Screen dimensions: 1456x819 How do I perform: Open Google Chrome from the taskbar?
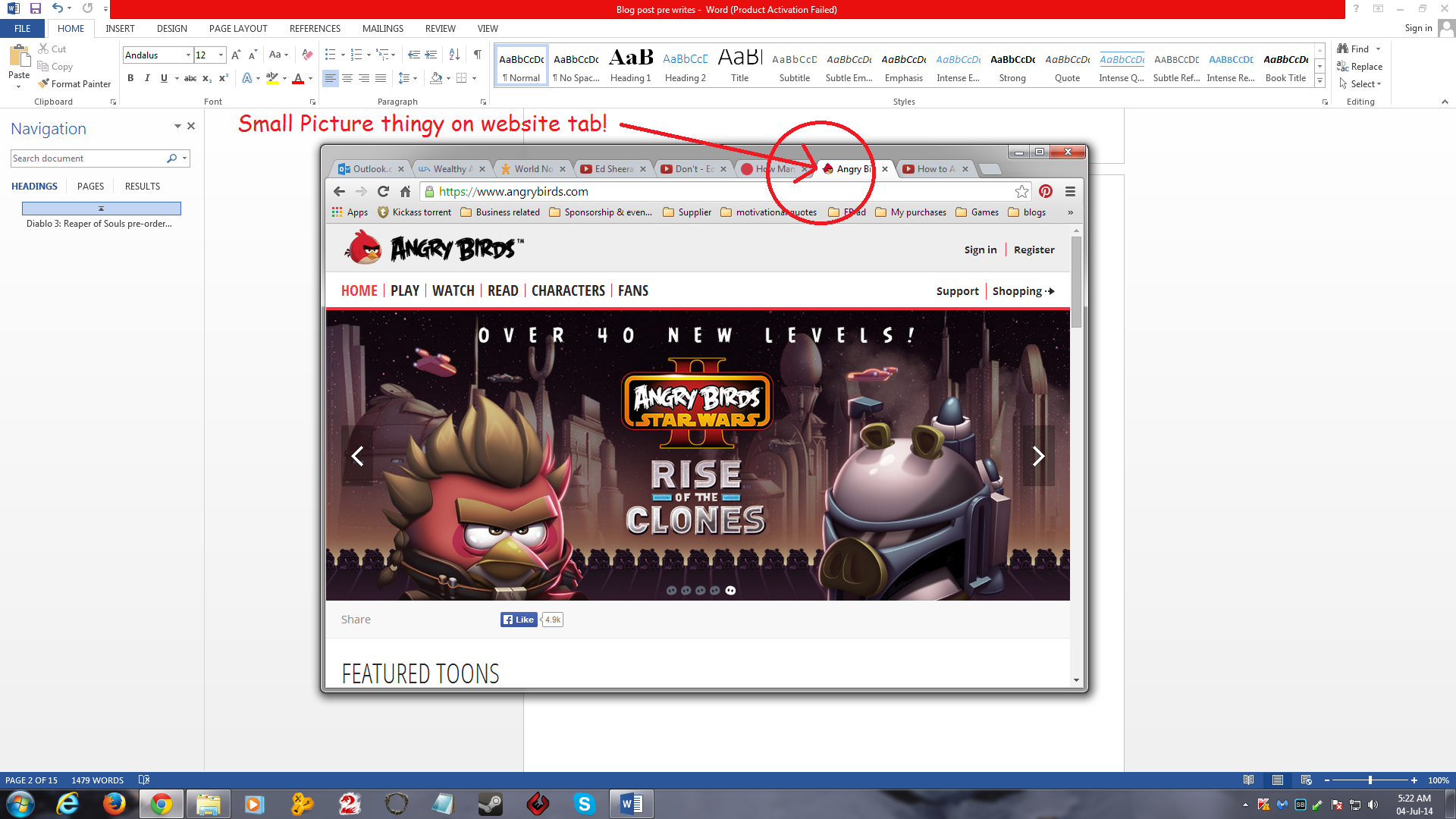pos(161,803)
